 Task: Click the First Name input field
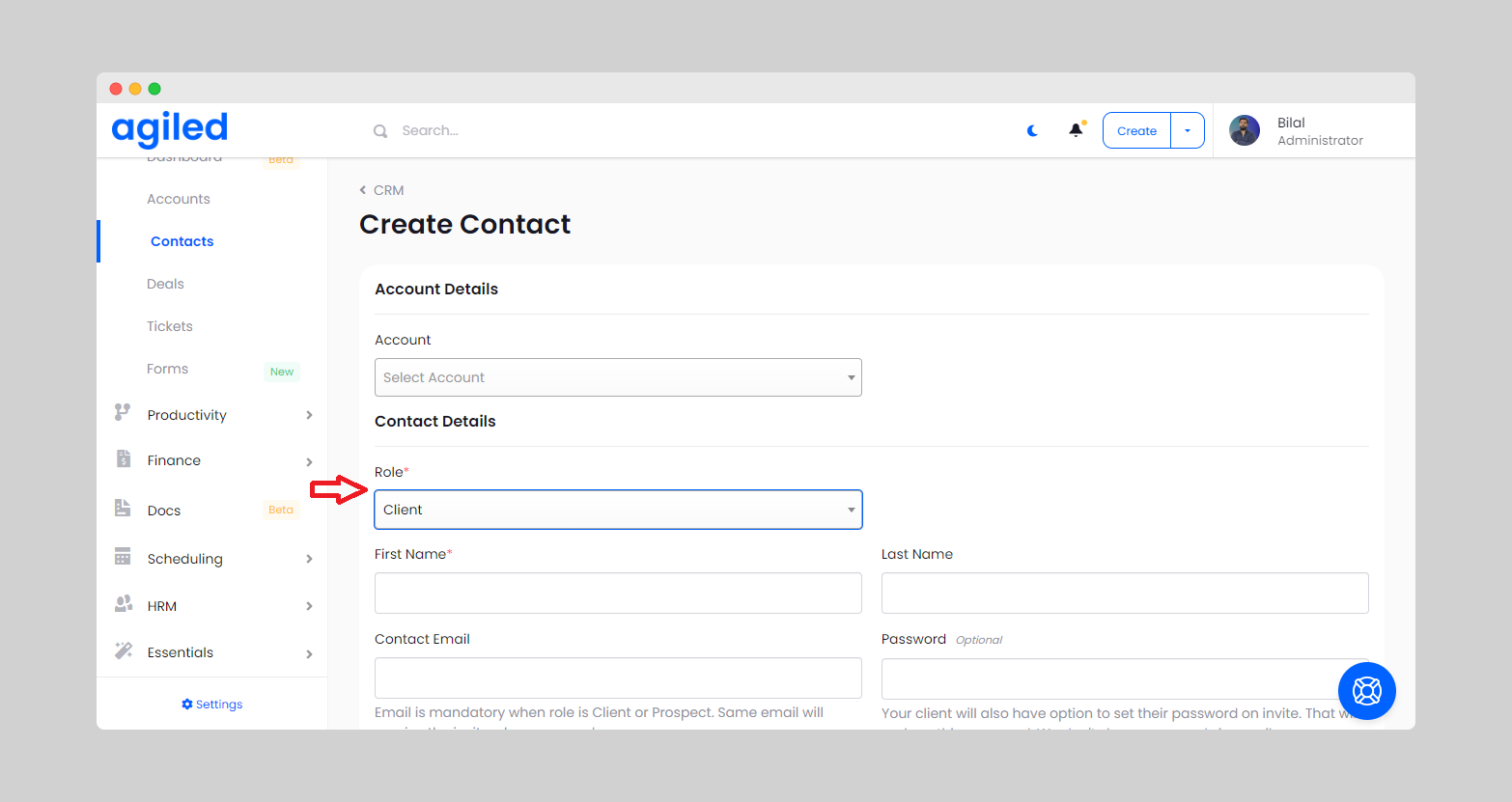click(x=618, y=593)
